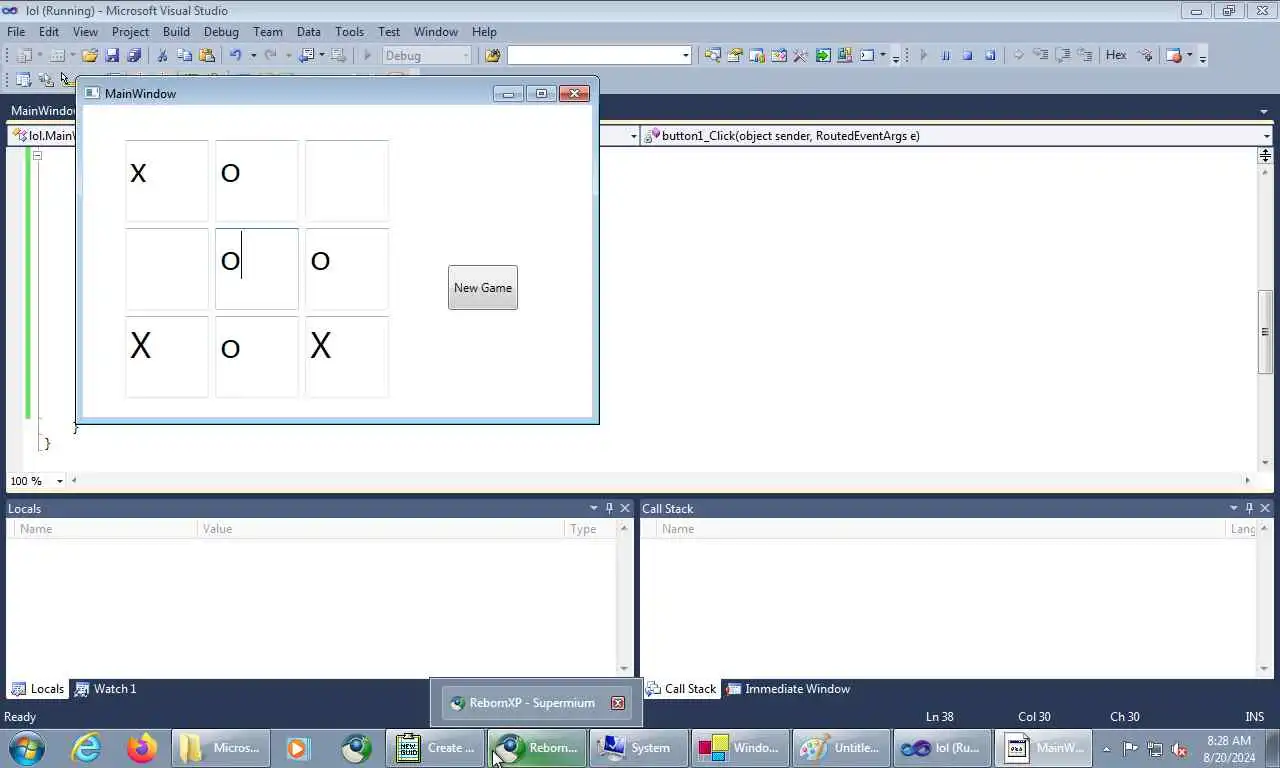Click the Value column header in Locals

point(380,529)
